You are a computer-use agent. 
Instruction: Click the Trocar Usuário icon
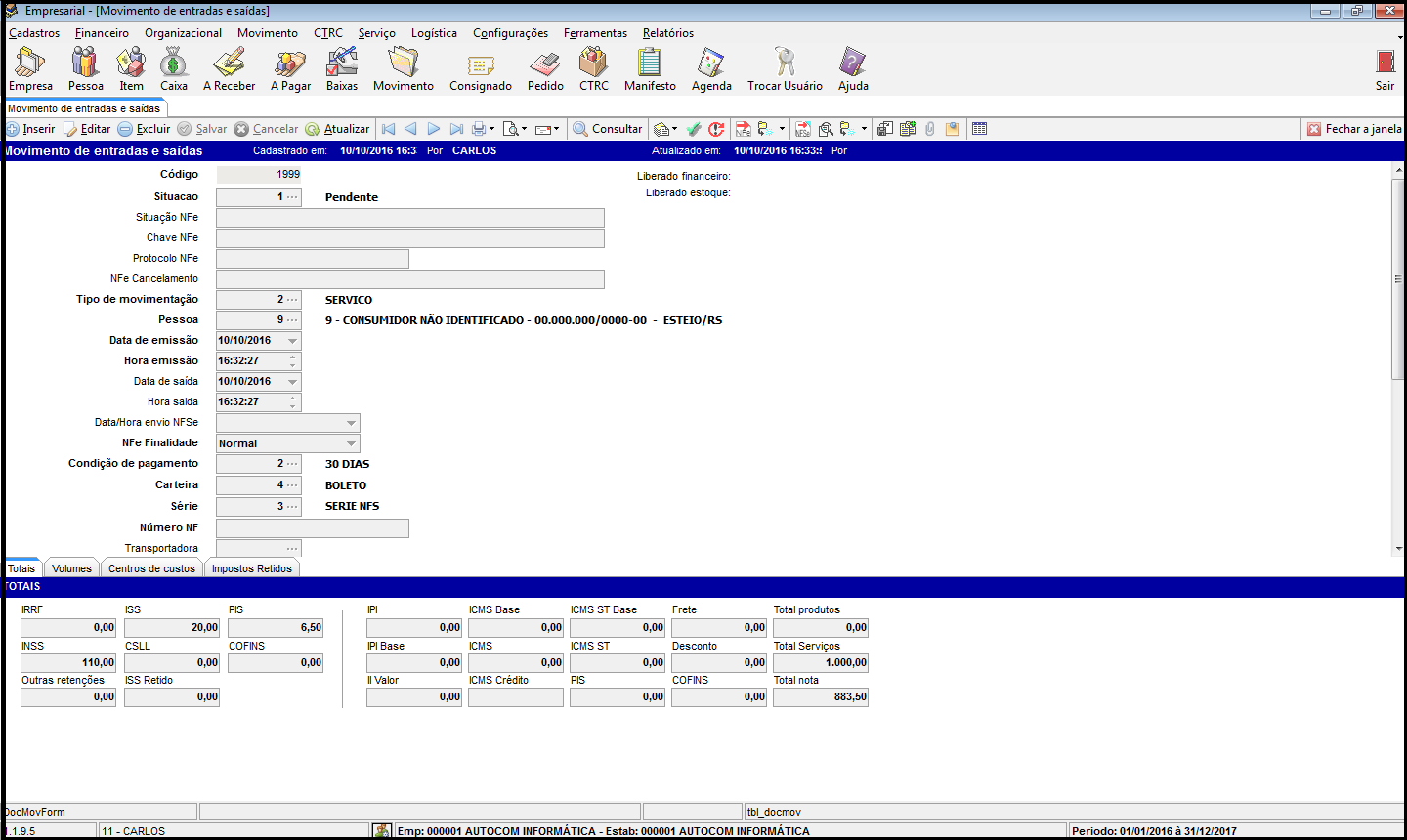tap(785, 68)
